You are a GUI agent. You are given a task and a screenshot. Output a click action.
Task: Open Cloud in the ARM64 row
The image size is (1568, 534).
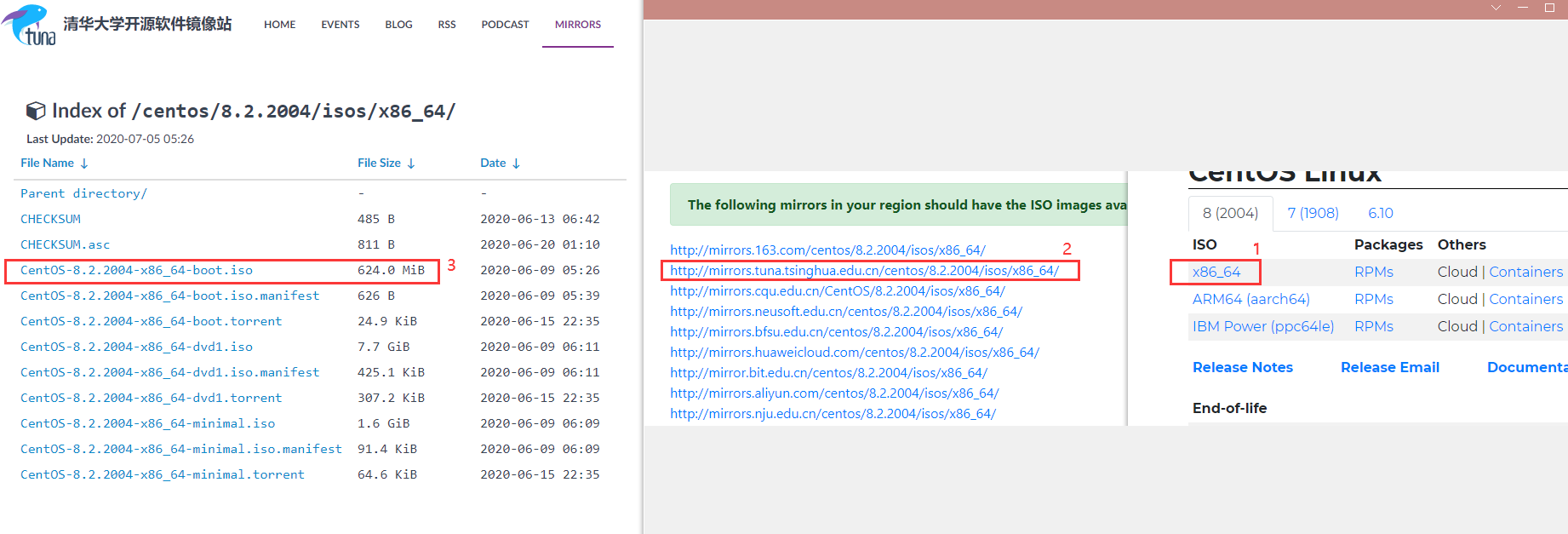(1457, 300)
